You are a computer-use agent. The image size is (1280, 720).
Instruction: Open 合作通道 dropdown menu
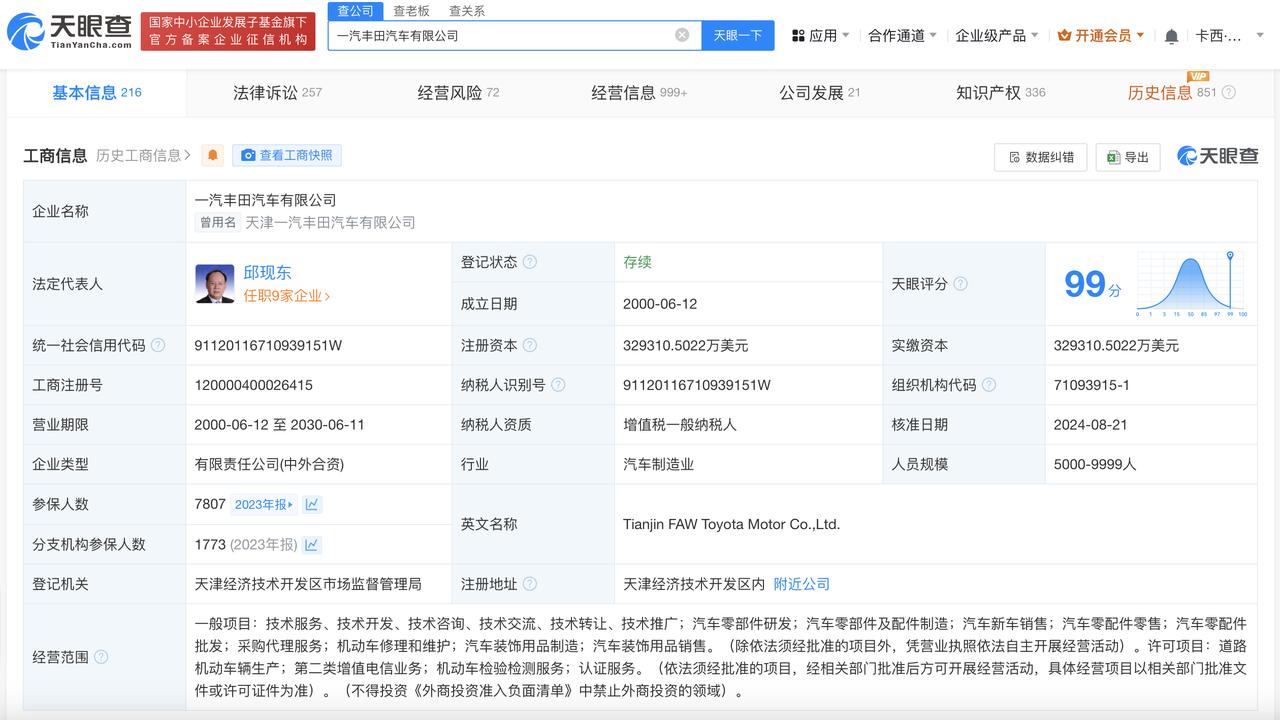click(x=902, y=35)
